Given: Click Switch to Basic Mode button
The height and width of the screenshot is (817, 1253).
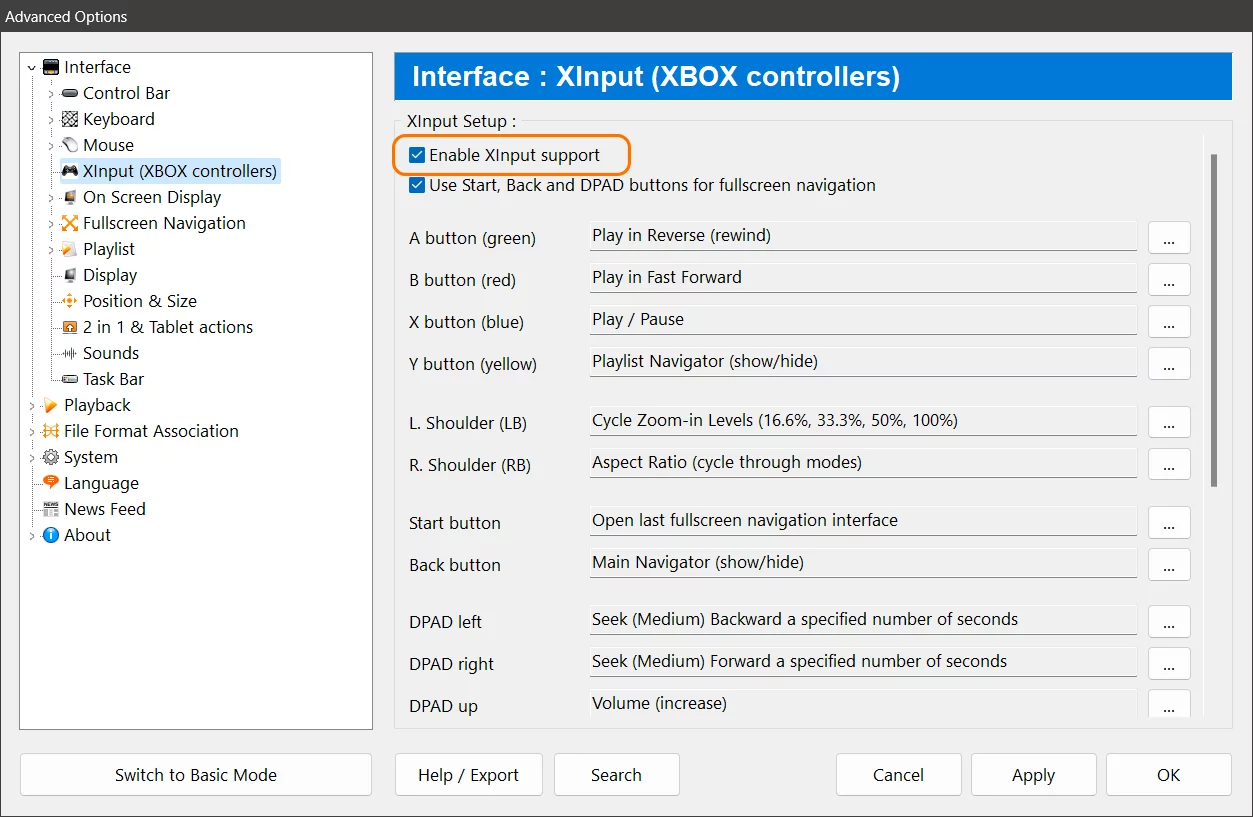Looking at the screenshot, I should pos(196,775).
